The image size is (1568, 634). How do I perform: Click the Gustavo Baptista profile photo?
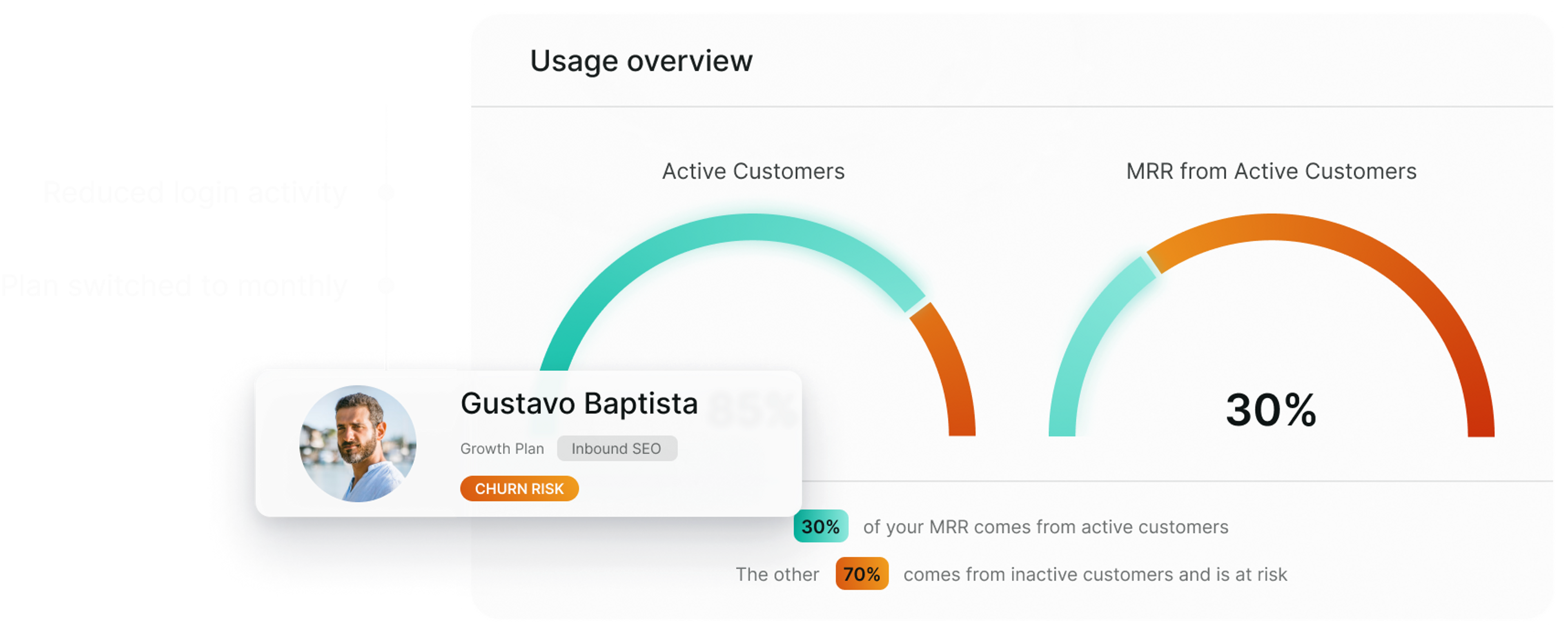click(x=358, y=443)
